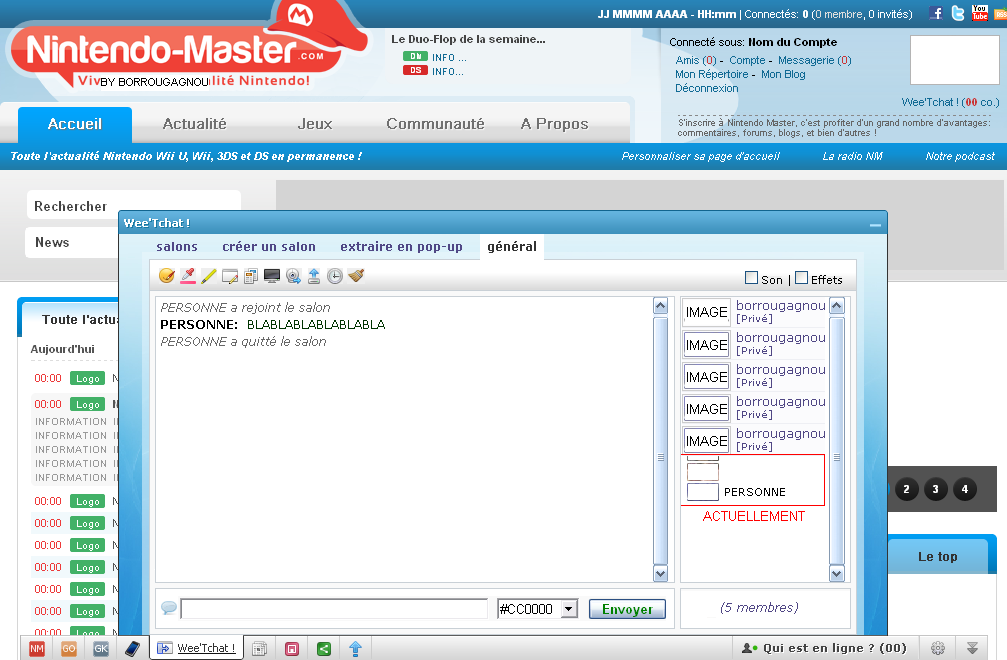Click the webcam share icon
1007x660 pixels.
293,276
